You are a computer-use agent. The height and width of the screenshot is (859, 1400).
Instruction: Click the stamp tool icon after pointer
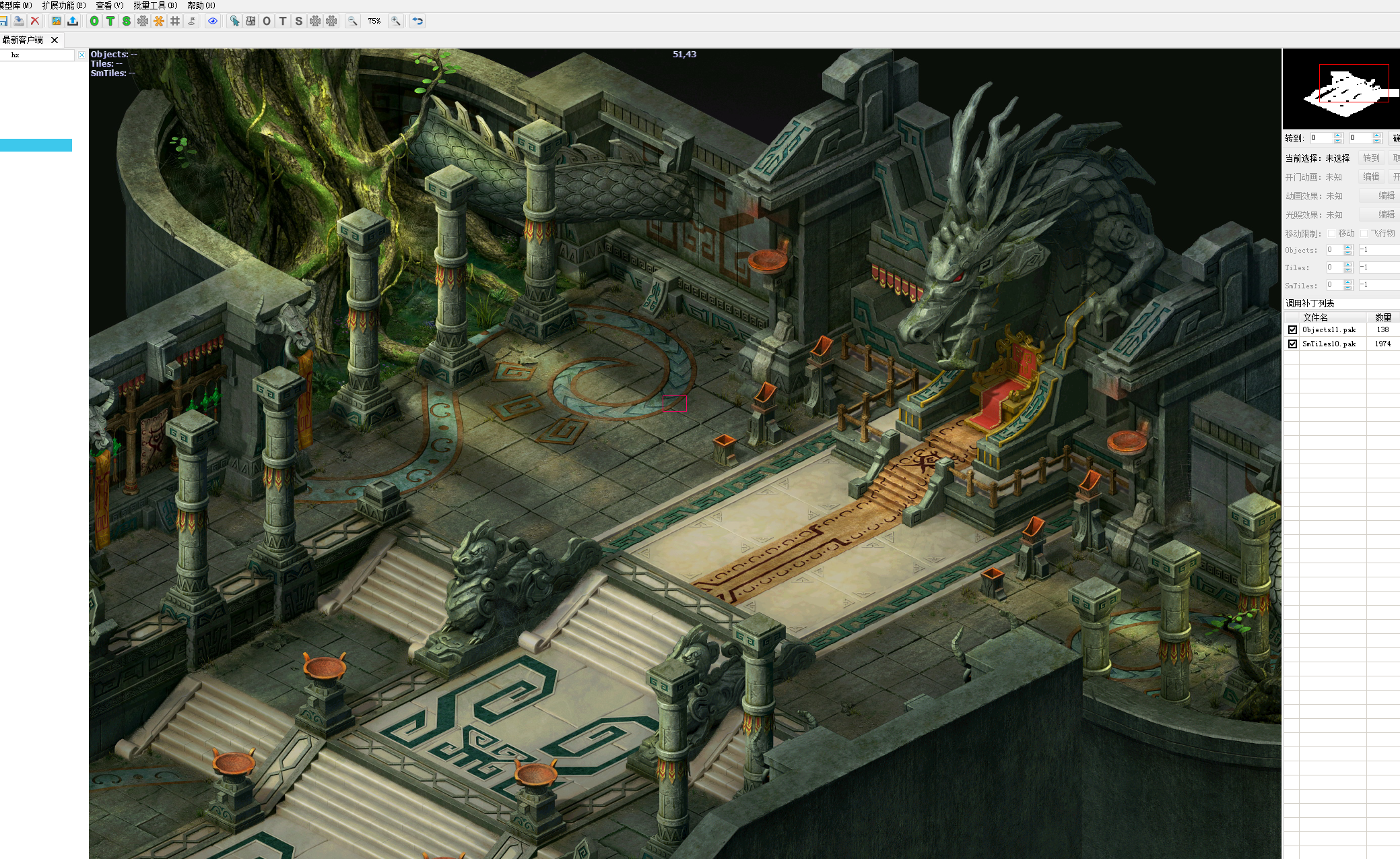251,21
